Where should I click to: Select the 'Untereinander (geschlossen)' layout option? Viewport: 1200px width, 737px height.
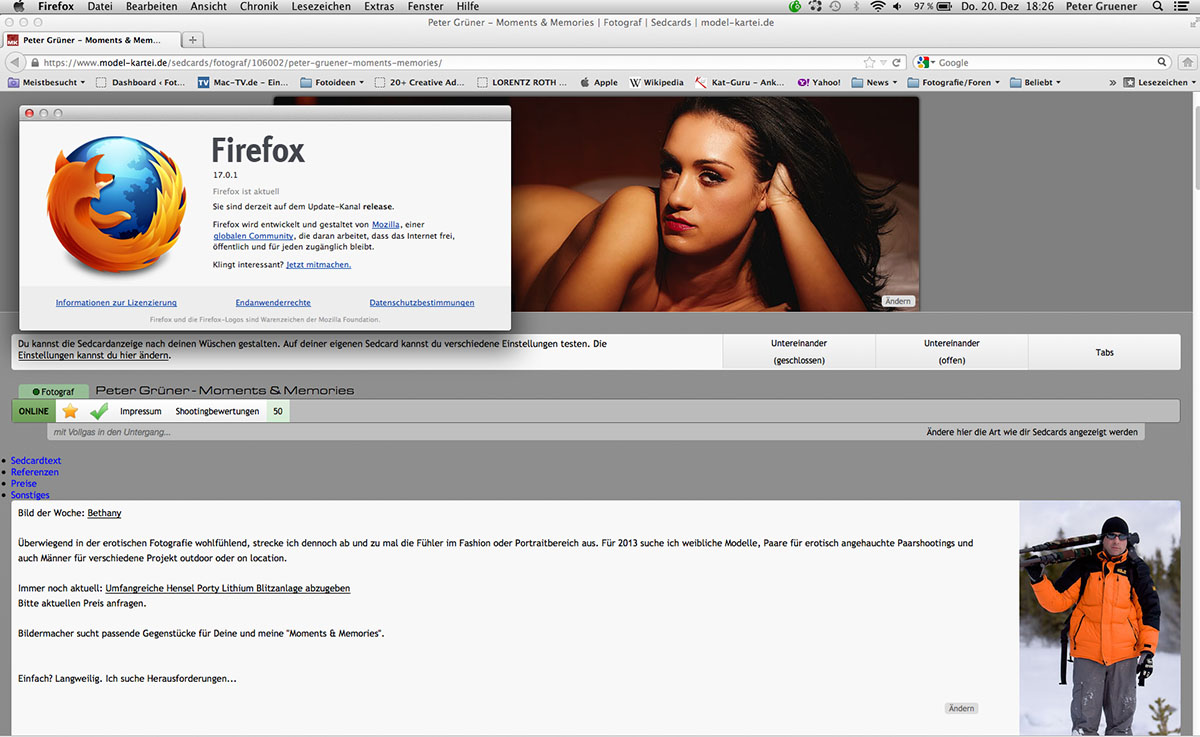799,352
